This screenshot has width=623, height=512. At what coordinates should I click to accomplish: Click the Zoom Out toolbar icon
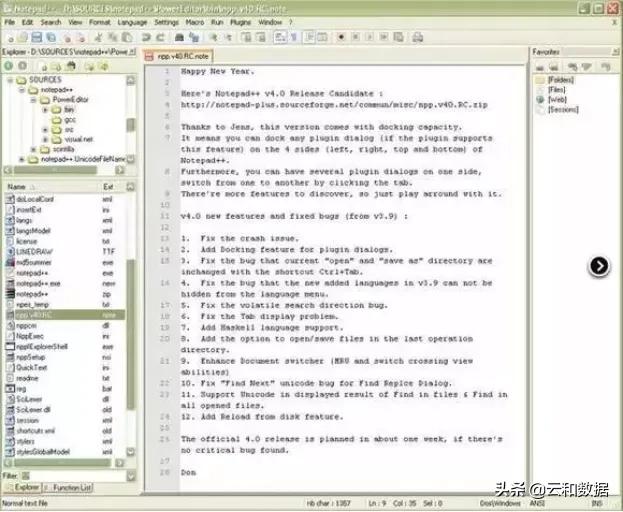coord(228,38)
